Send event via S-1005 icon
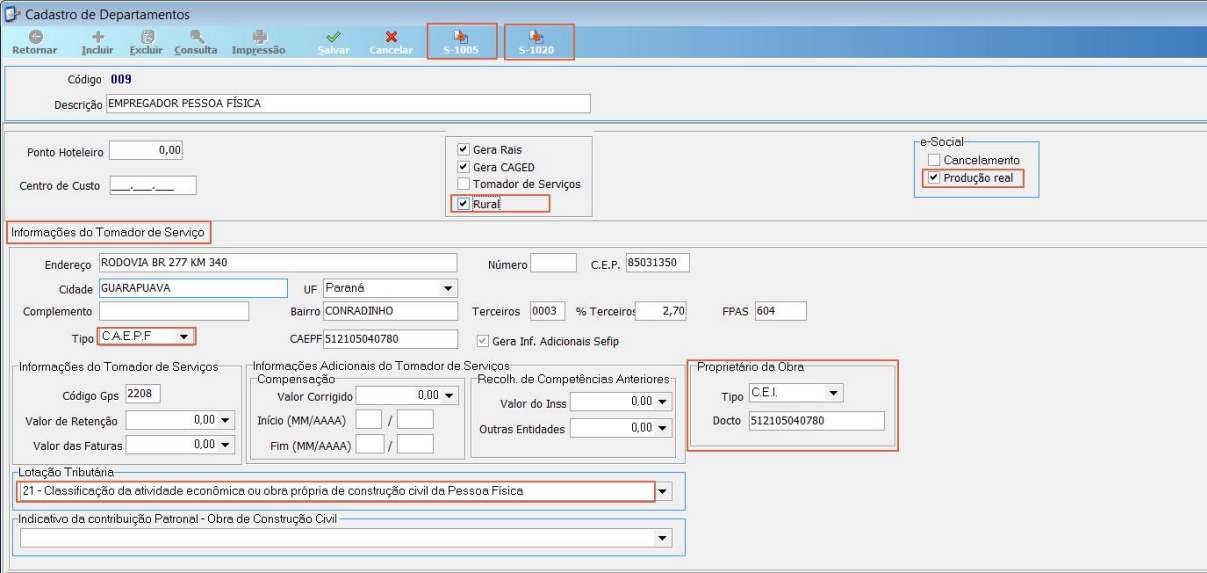This screenshot has width=1207, height=573. [462, 36]
